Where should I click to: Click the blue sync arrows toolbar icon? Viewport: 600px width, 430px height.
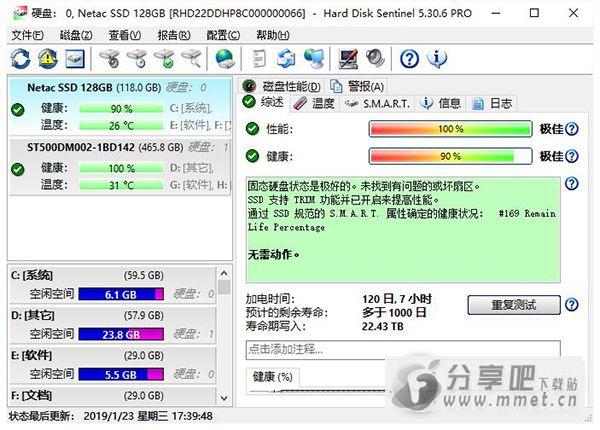286,59
